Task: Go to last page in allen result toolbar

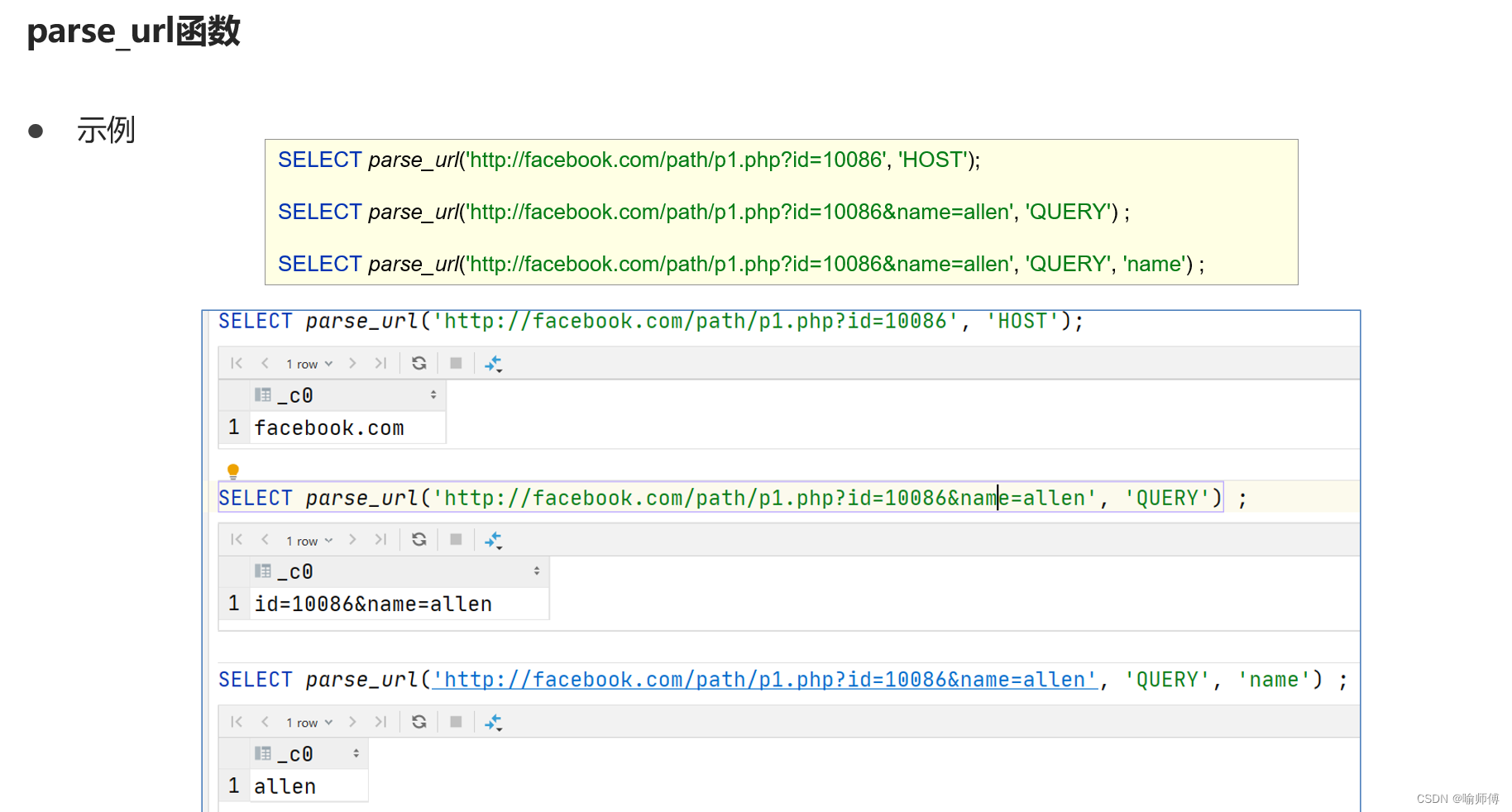Action: pos(380,722)
